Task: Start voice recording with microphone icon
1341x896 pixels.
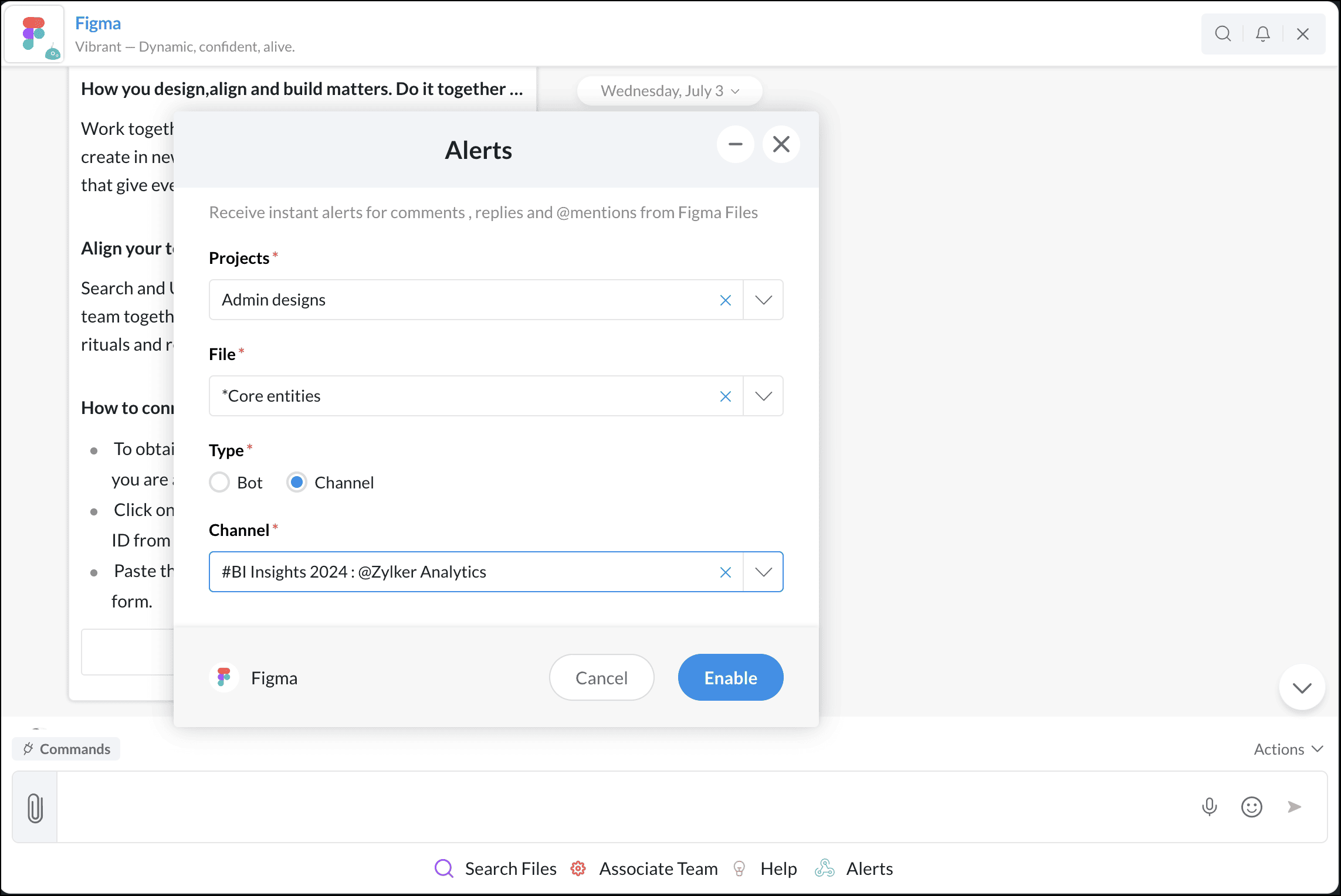Action: (x=1209, y=807)
